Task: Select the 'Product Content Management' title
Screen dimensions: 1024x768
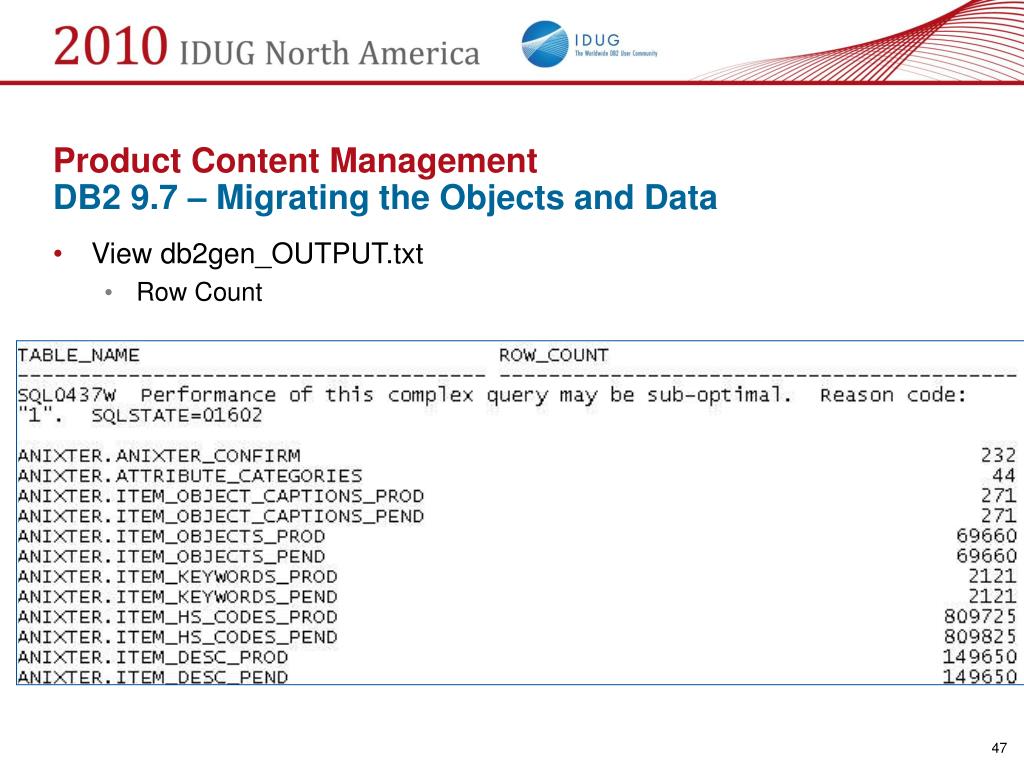Action: tap(295, 161)
